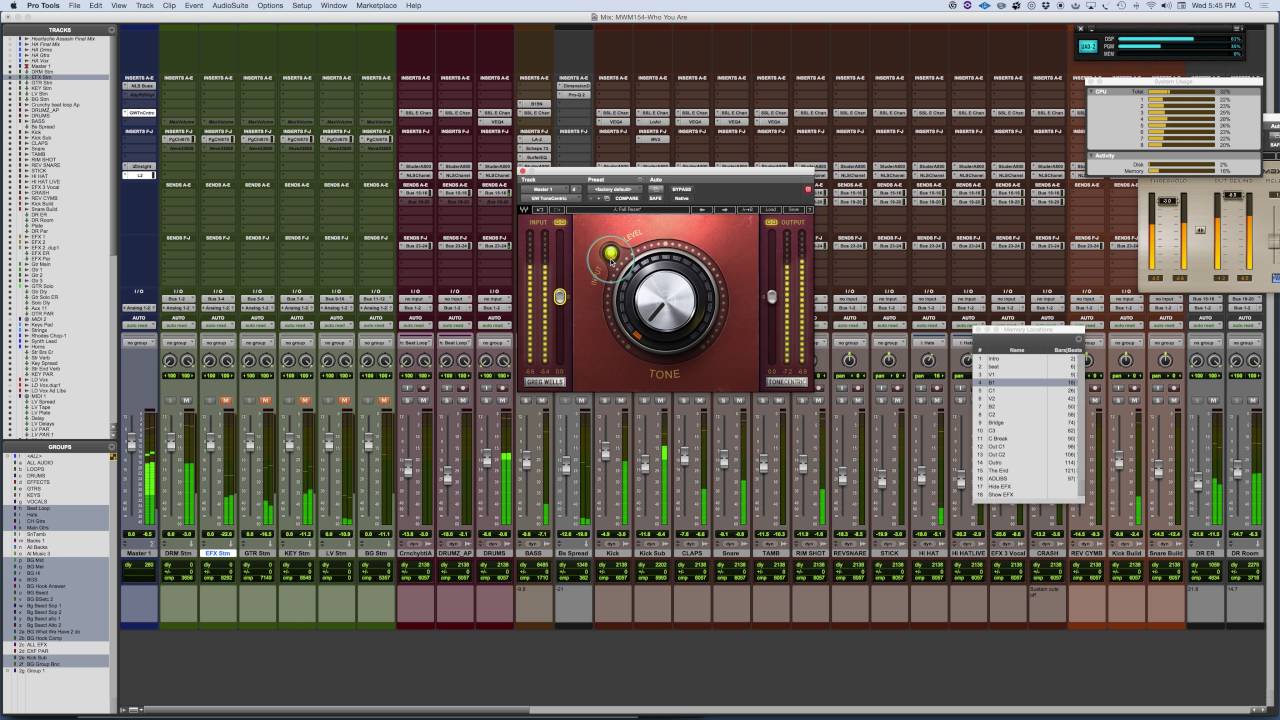The height and width of the screenshot is (720, 1280).
Task: Open the File menu
Action: (x=74, y=6)
